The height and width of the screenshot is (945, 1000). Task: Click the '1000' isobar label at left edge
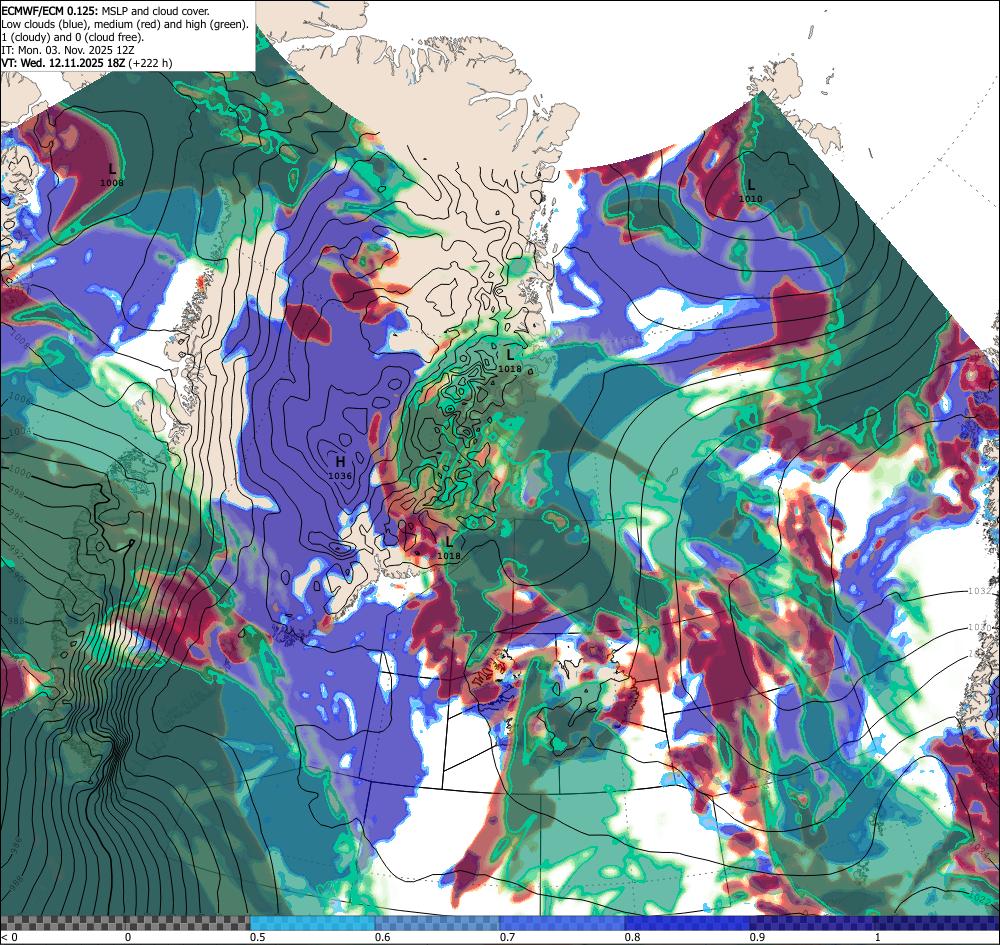click(x=19, y=474)
